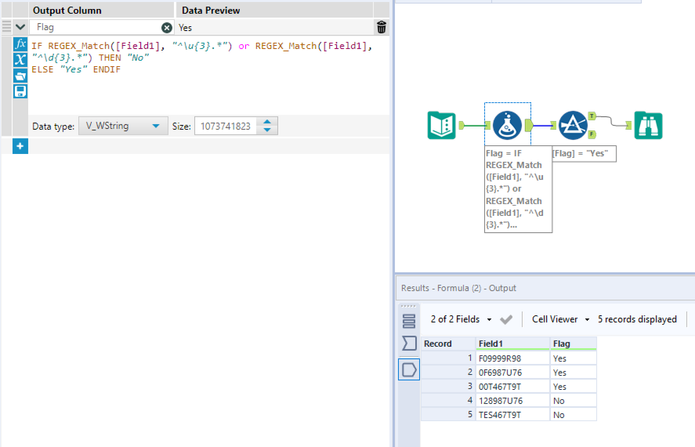
Task: Open the saved expressions folder icon
Action: click(x=20, y=75)
